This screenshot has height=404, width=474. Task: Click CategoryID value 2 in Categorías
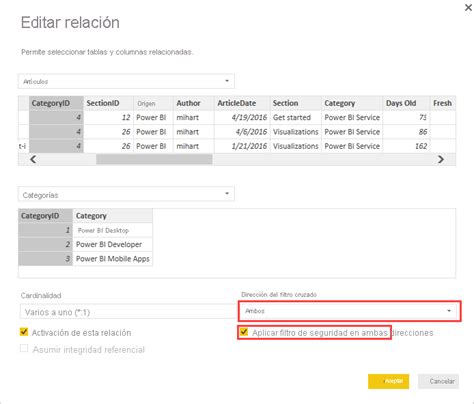coord(45,244)
